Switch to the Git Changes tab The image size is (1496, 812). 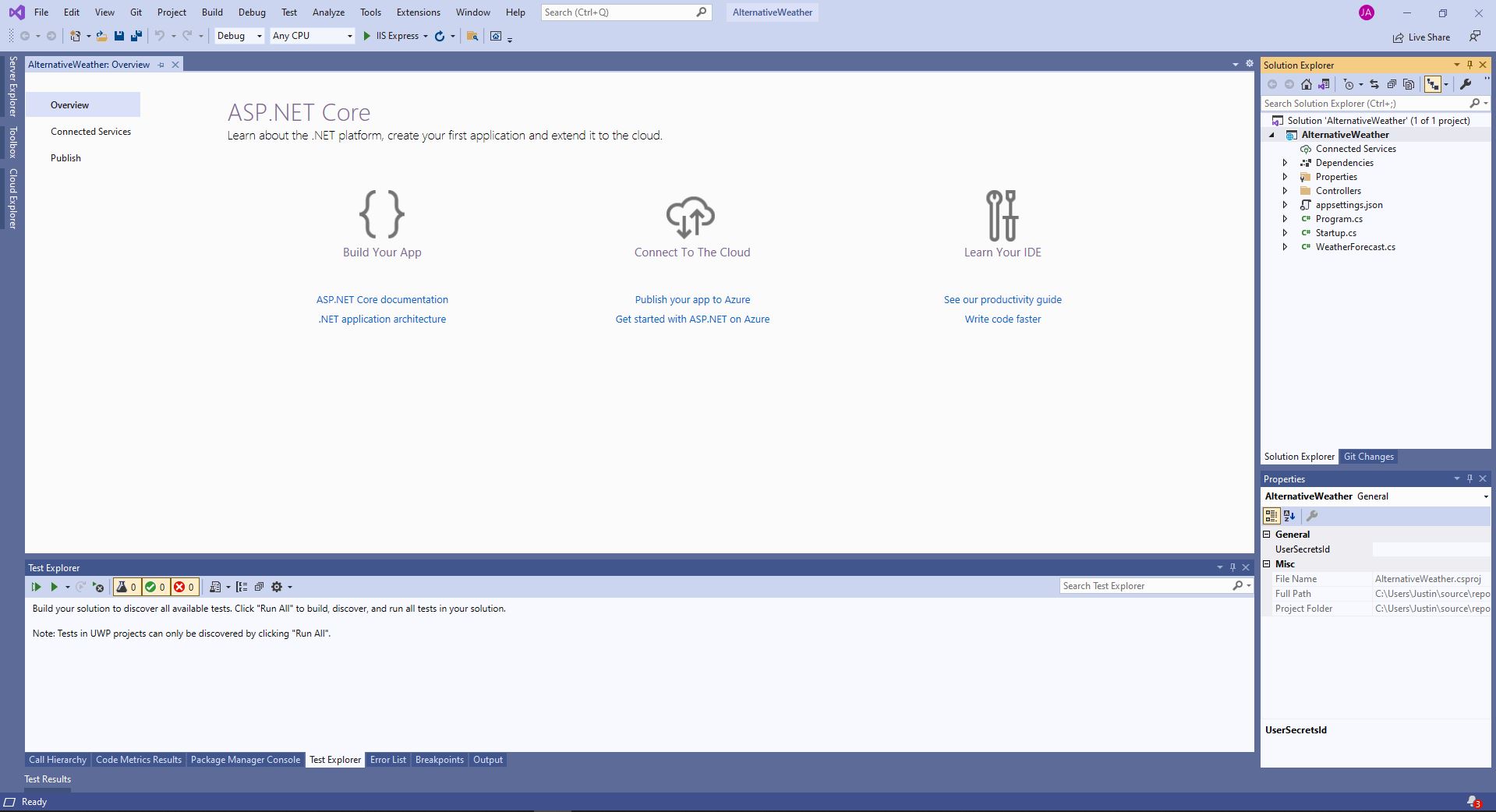click(x=1368, y=457)
